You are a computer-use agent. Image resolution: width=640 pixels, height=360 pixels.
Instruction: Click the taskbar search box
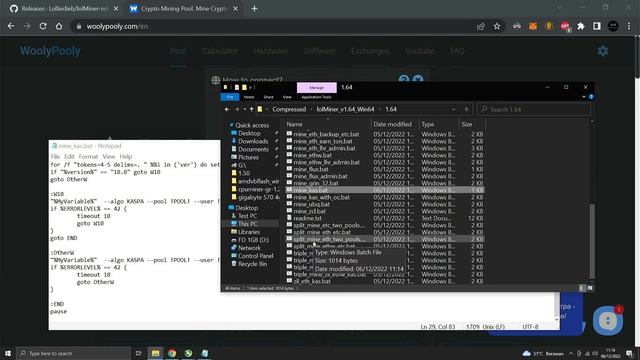pyautogui.click(x=73, y=353)
